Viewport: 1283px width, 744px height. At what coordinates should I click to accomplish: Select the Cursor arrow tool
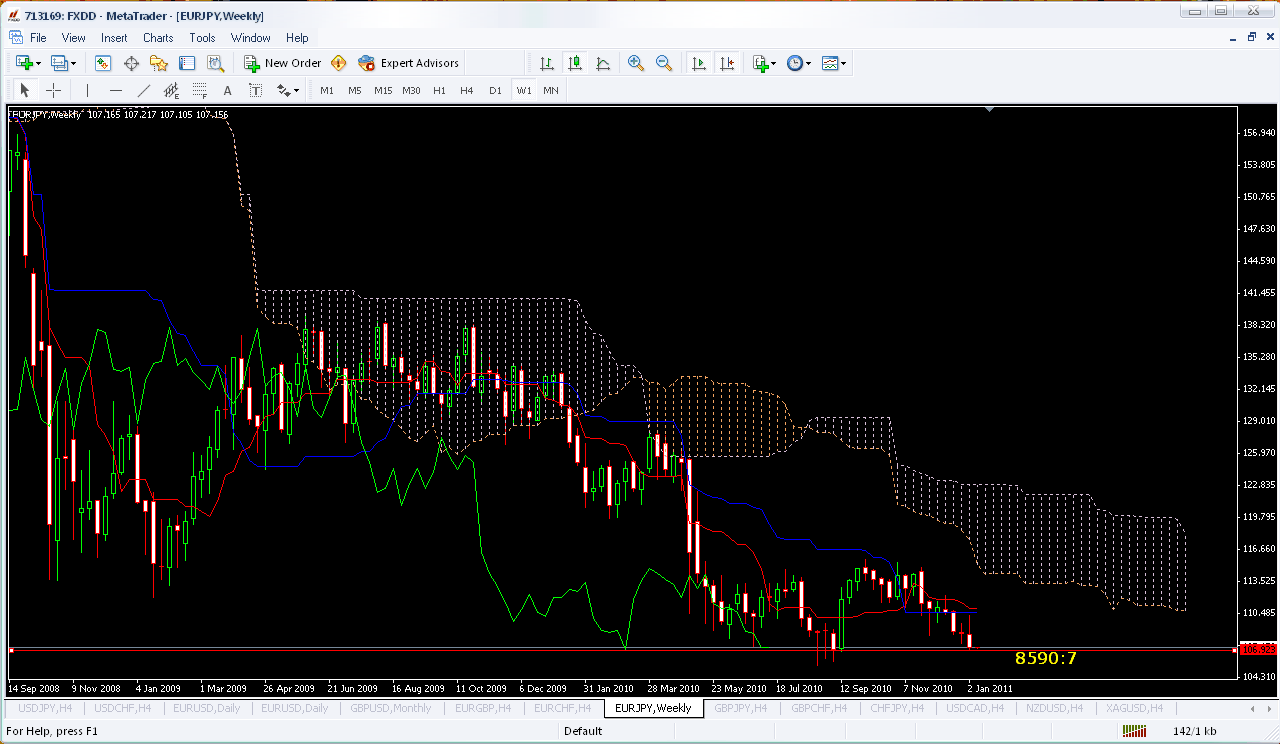tap(25, 90)
